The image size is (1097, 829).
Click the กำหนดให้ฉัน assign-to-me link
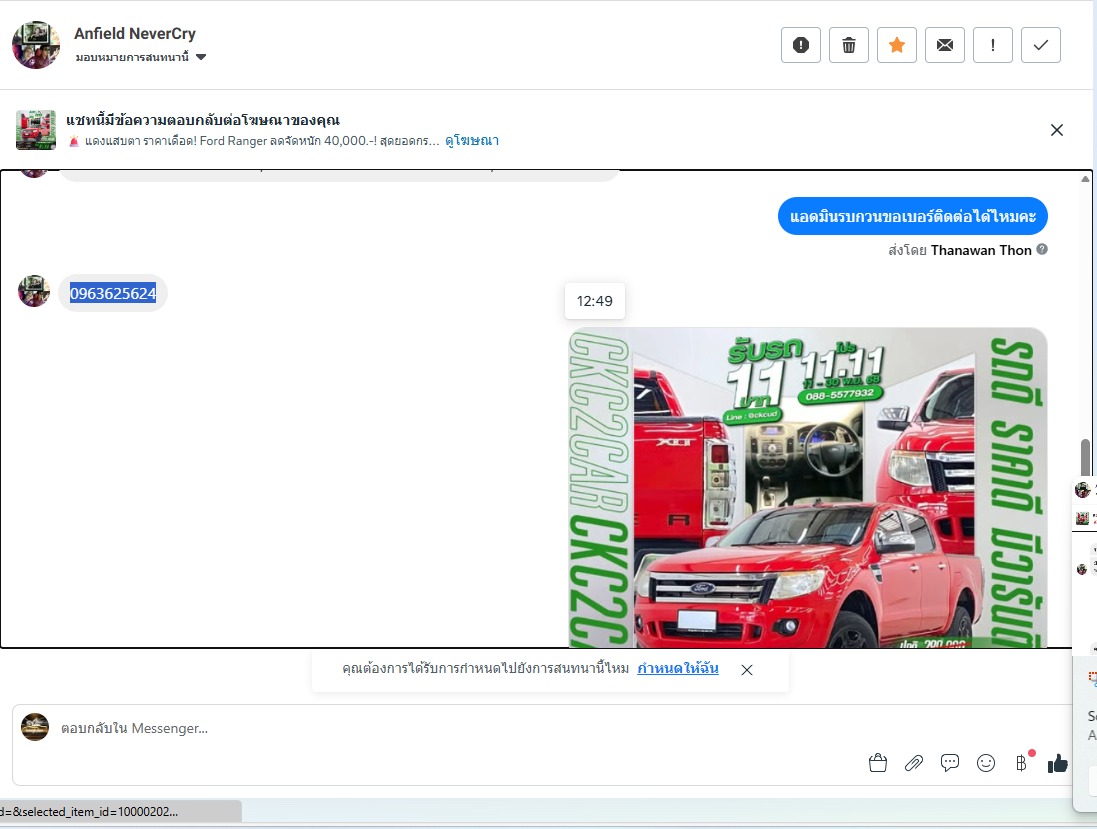coord(677,668)
